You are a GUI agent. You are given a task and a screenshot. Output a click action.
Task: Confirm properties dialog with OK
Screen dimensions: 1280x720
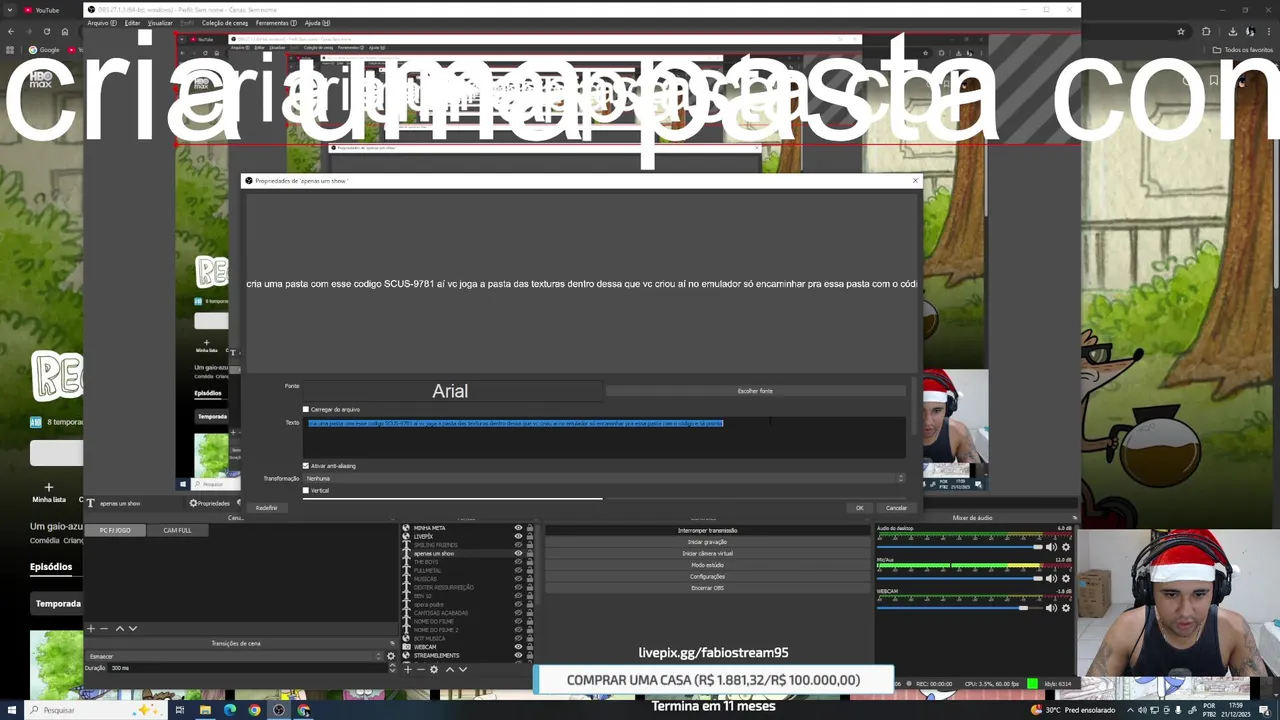pyautogui.click(x=859, y=508)
